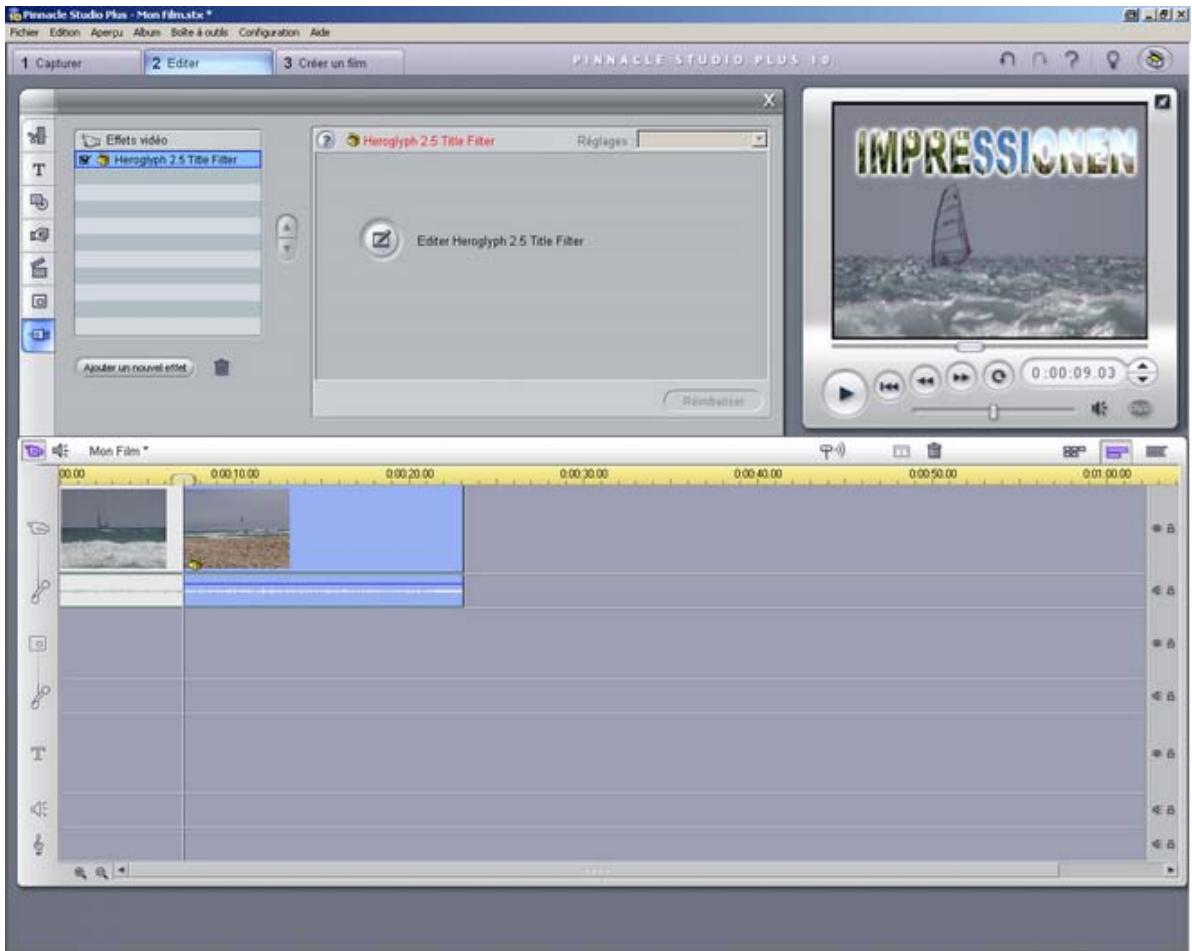
Task: Select the frame grabber camera tool
Action: click(x=38, y=235)
